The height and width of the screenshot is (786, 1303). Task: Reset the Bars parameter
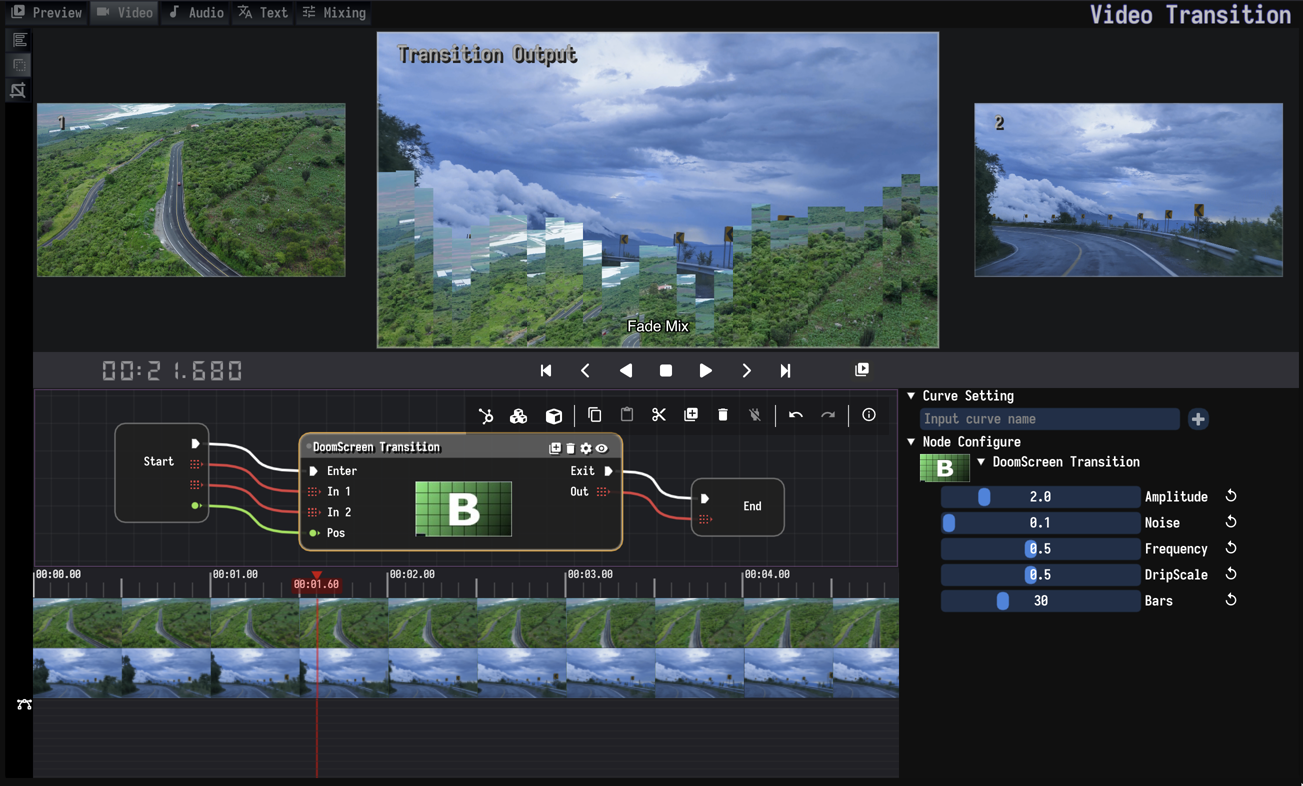[1231, 600]
